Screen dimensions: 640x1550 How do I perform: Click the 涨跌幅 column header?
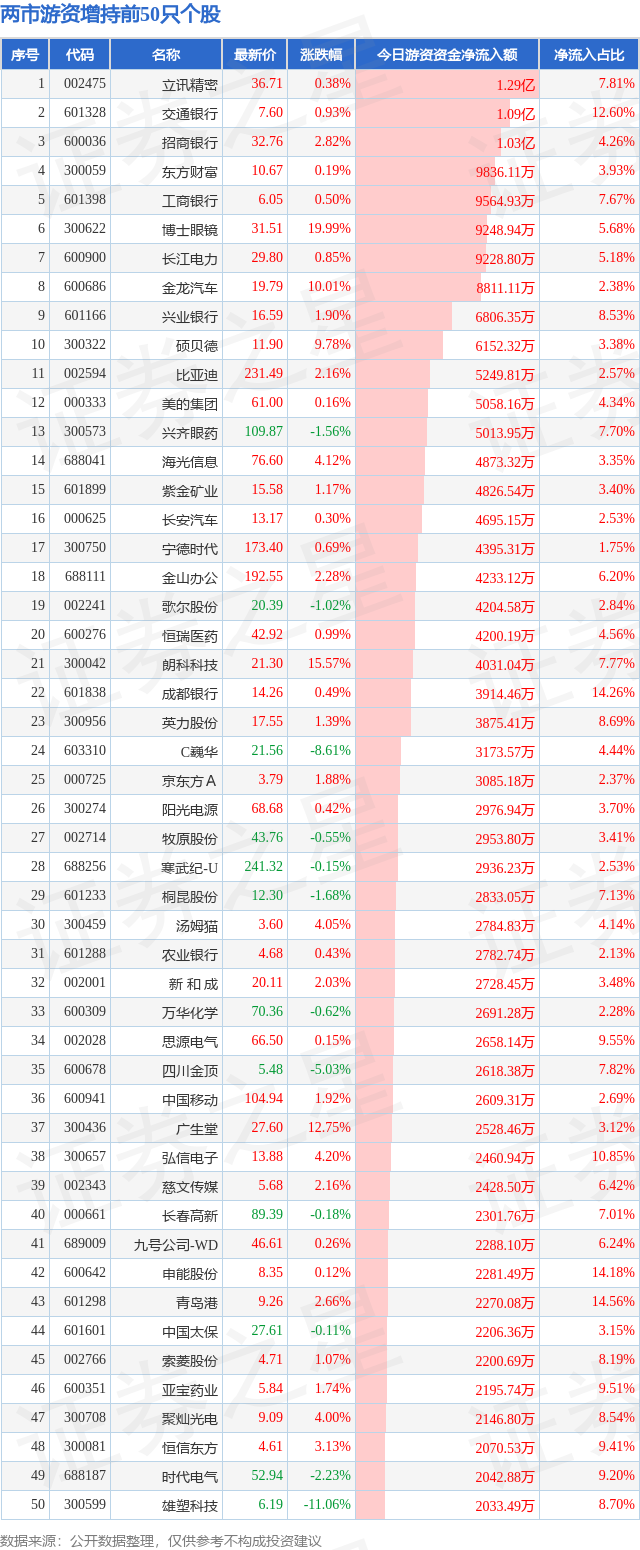coord(321,55)
